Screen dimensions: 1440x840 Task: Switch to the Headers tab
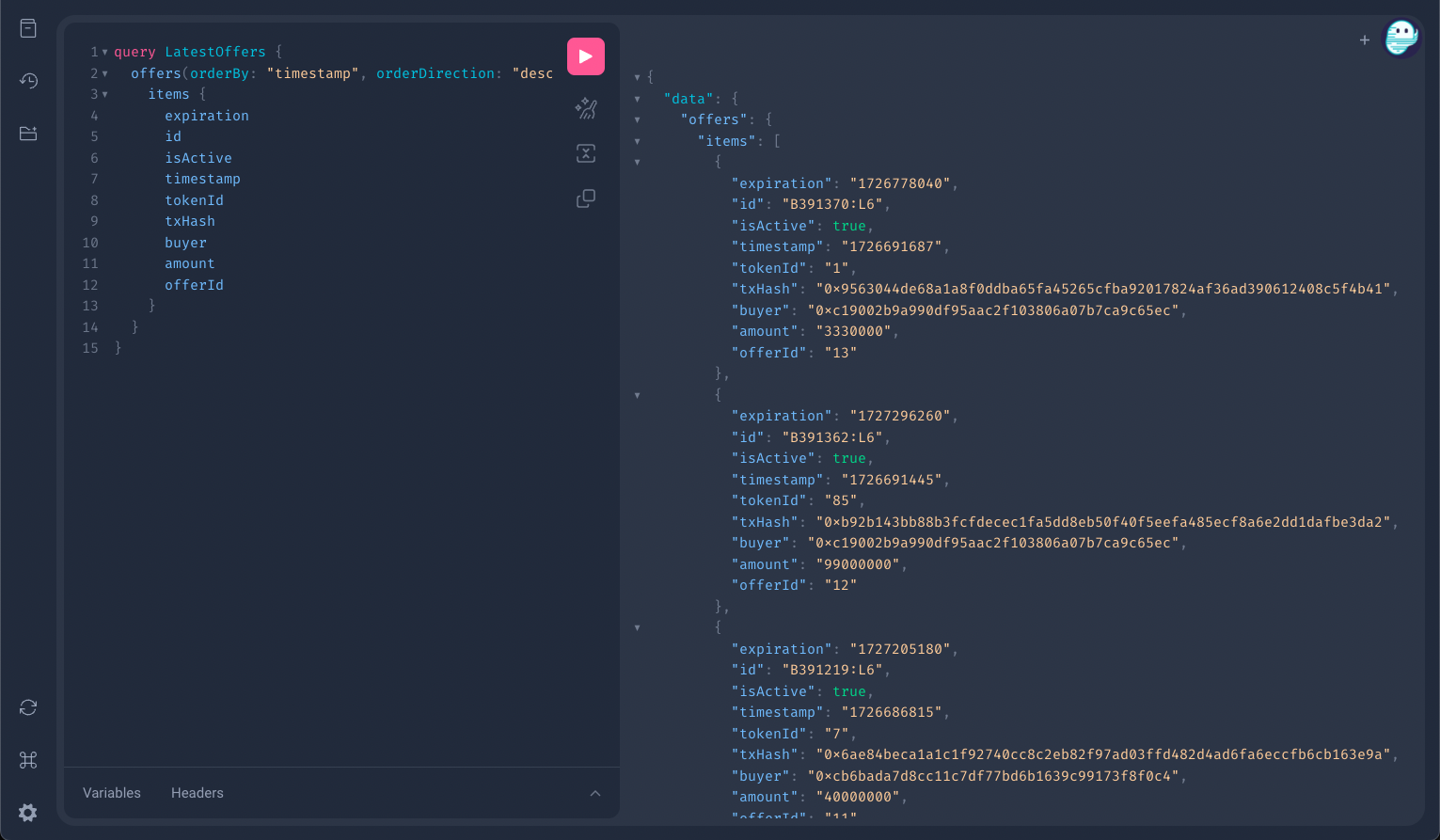[197, 793]
